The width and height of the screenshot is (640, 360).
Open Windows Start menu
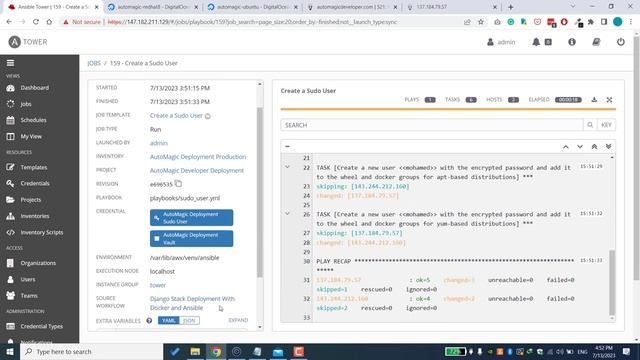click(x=10, y=351)
